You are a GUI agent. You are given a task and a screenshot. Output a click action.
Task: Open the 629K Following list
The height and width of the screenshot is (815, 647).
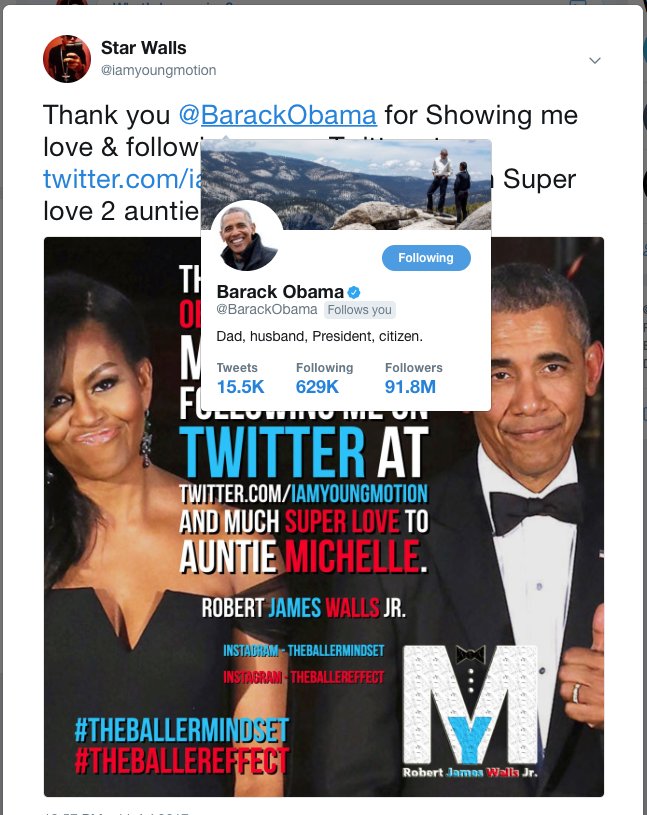(x=324, y=378)
